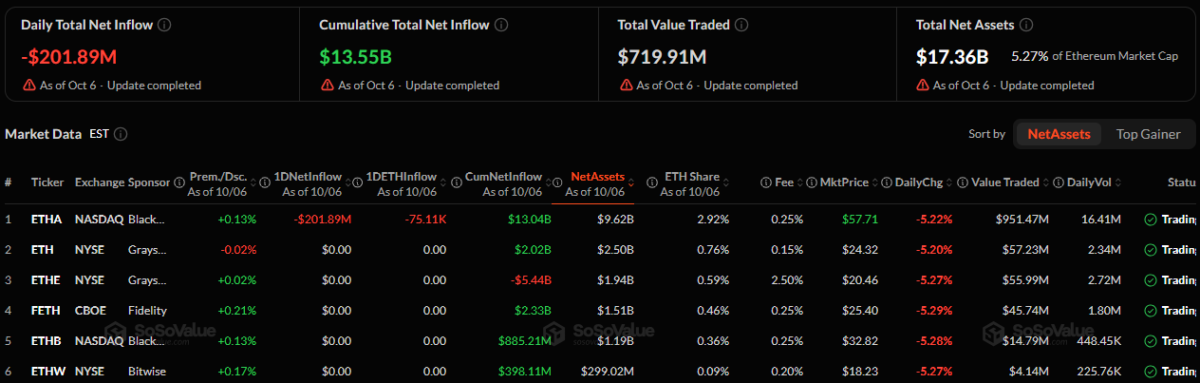The height and width of the screenshot is (383, 1200).
Task: Open info icon beside Total Net Assets
Action: click(x=1026, y=24)
